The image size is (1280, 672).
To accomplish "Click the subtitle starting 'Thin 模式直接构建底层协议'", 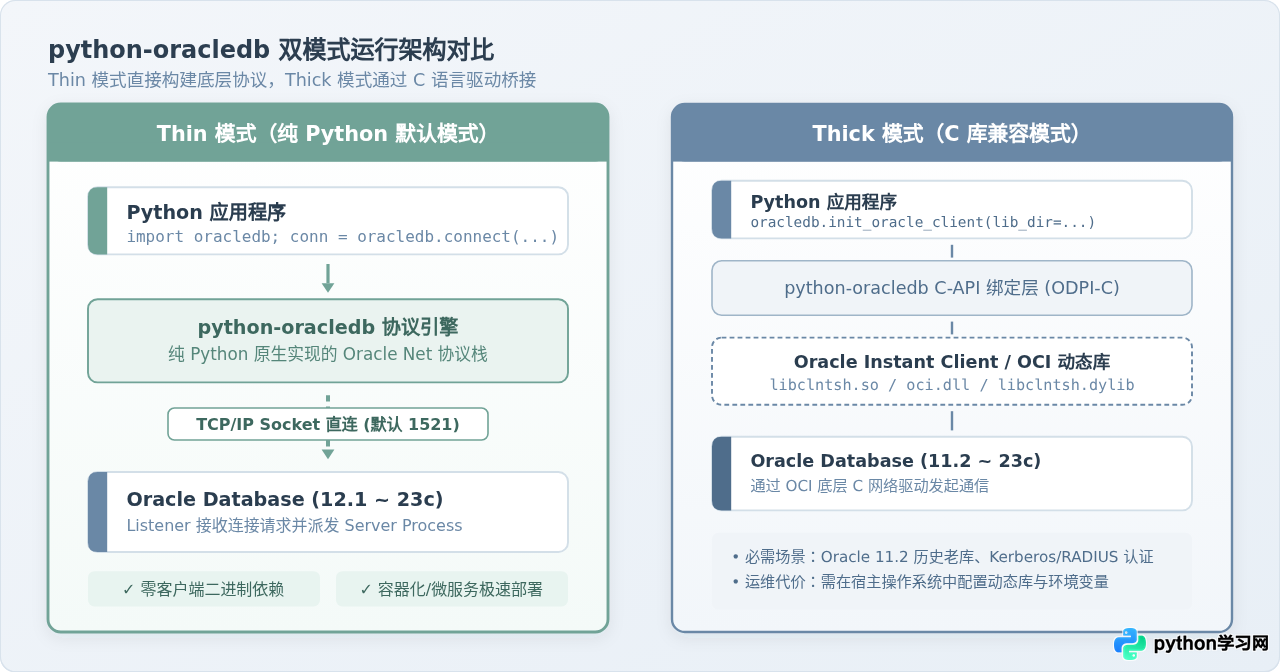I will pyautogui.click(x=292, y=80).
